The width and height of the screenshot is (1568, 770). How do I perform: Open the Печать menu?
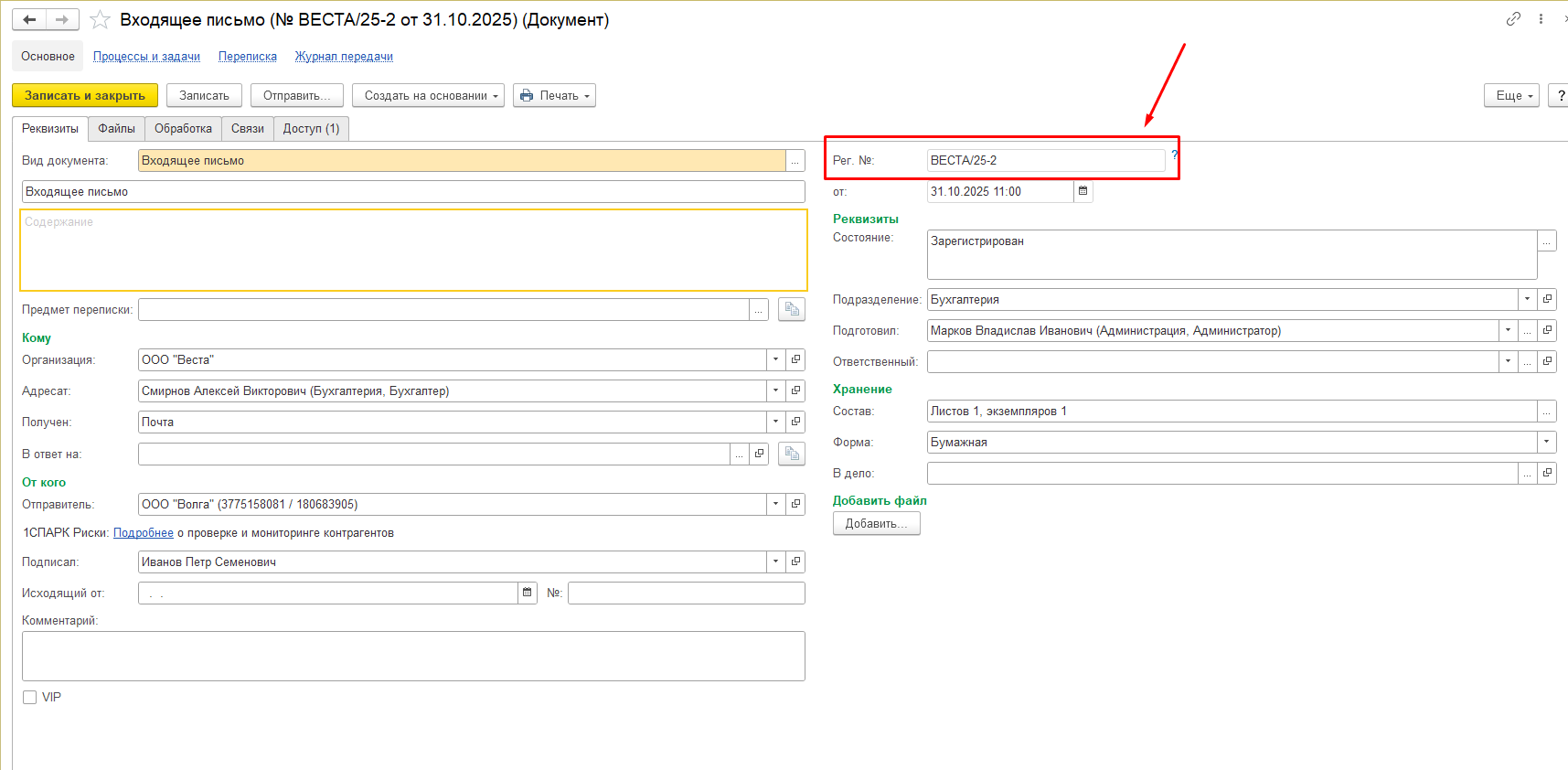coord(554,95)
